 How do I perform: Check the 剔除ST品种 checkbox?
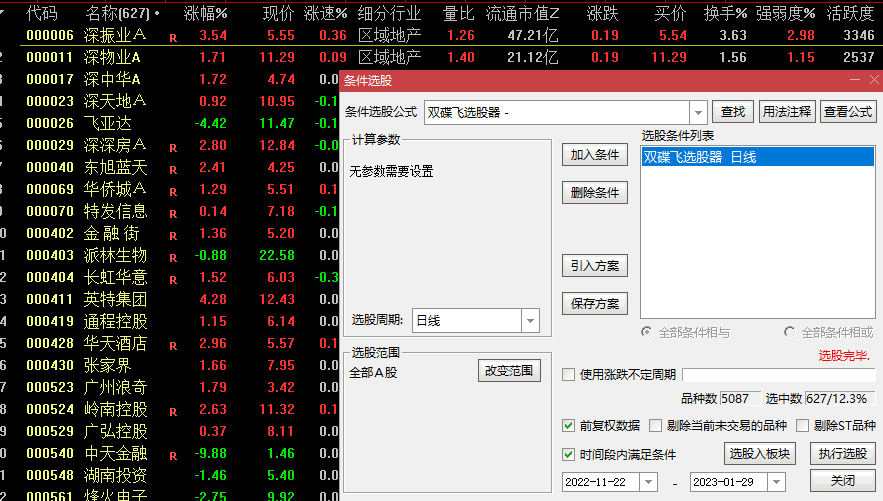[802, 426]
